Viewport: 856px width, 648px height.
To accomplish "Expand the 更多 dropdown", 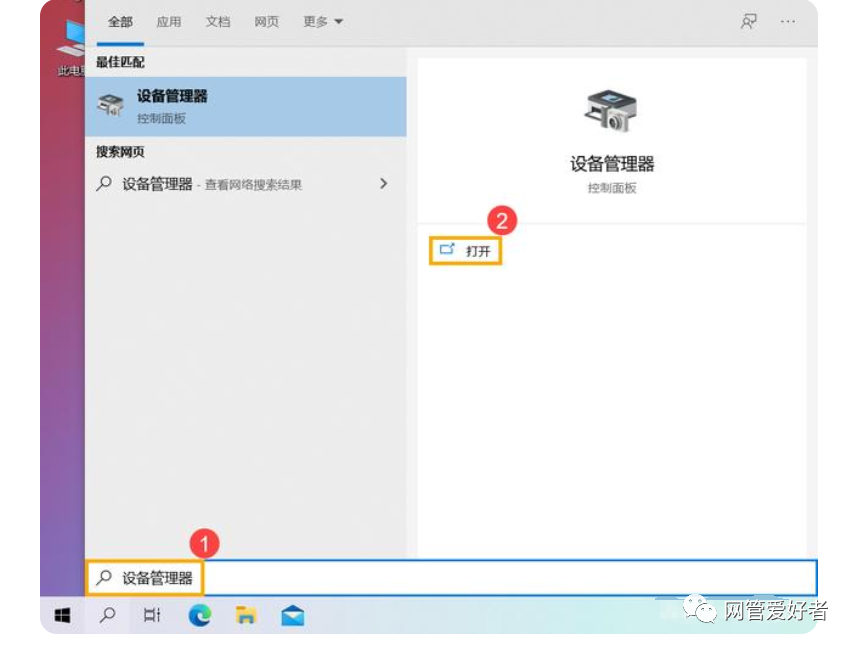I will [323, 21].
